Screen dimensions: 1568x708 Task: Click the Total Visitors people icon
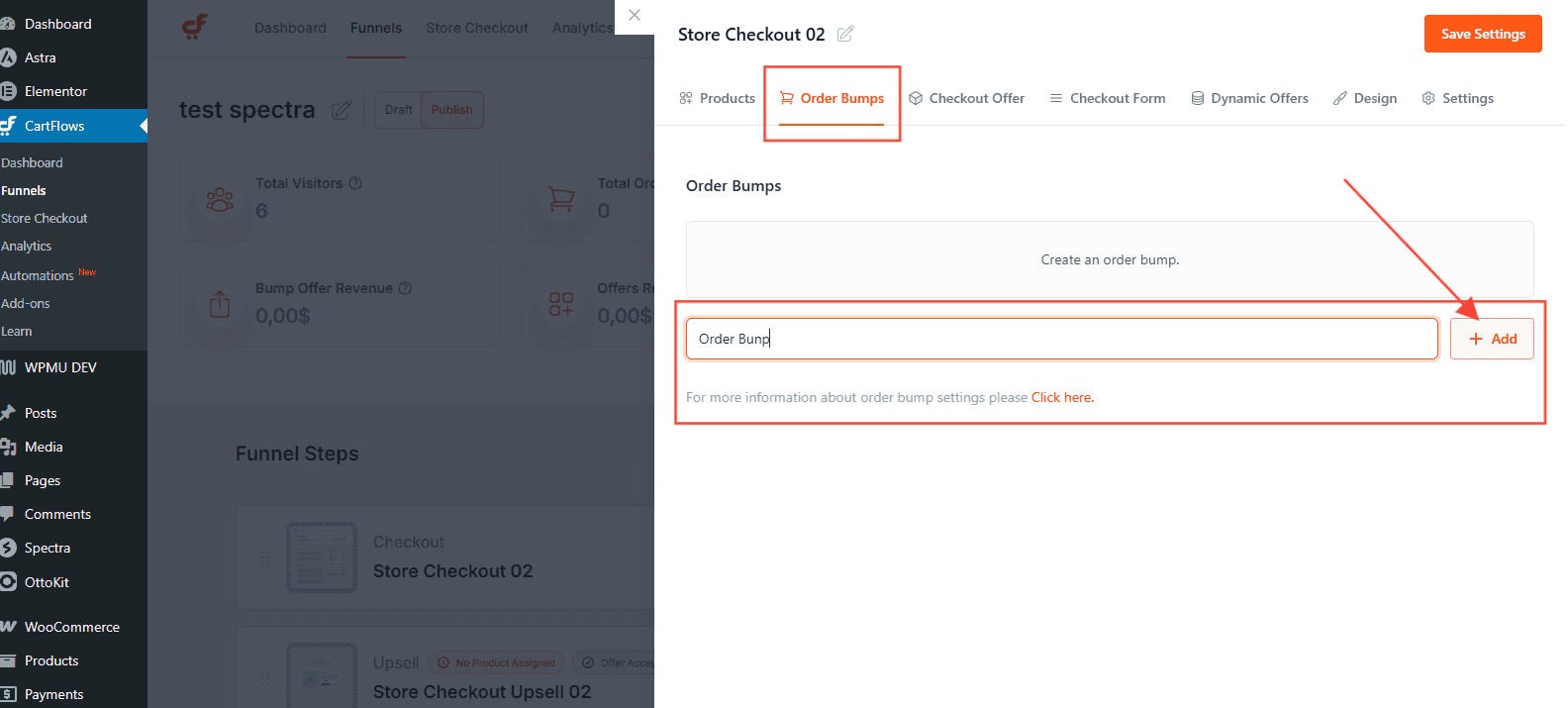pos(220,199)
